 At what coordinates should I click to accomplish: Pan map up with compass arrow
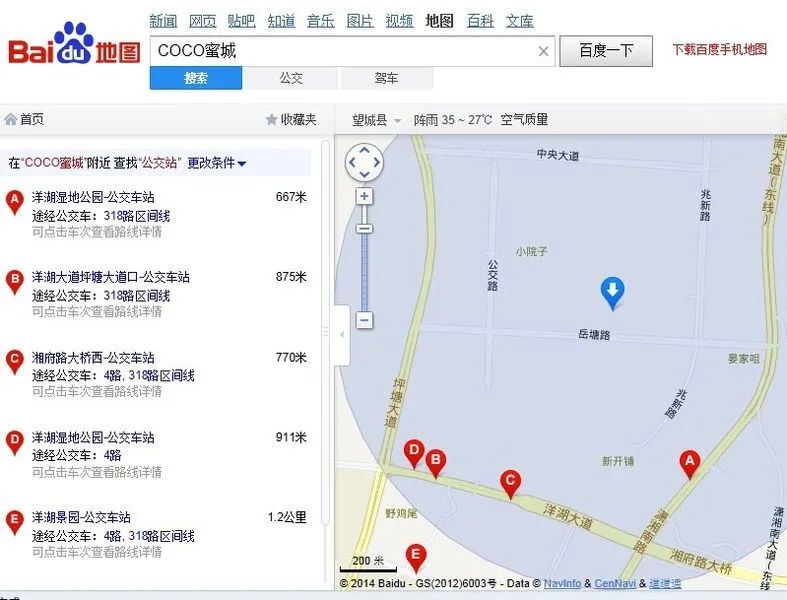coord(364,150)
